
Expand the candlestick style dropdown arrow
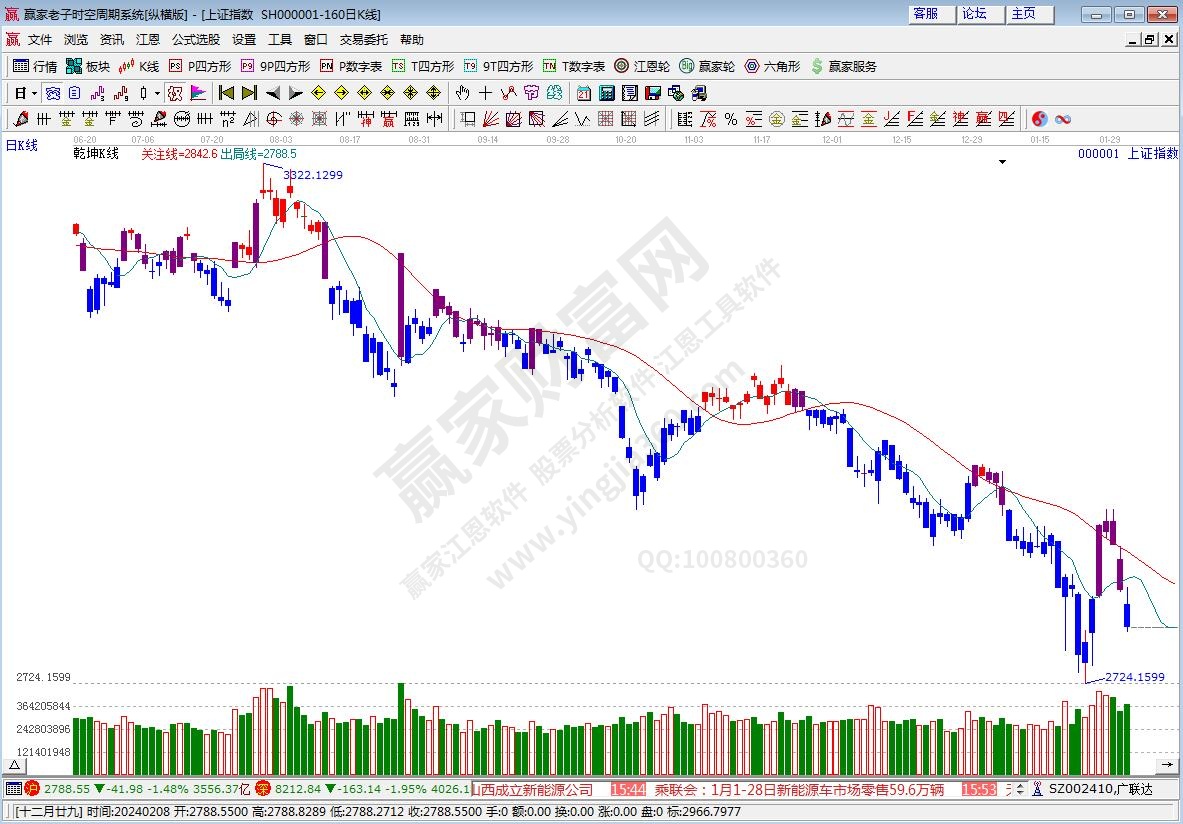tap(157, 93)
